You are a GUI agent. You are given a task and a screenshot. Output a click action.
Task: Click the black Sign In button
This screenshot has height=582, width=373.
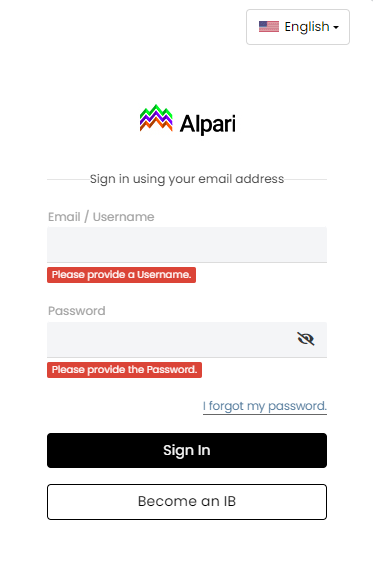coord(187,450)
